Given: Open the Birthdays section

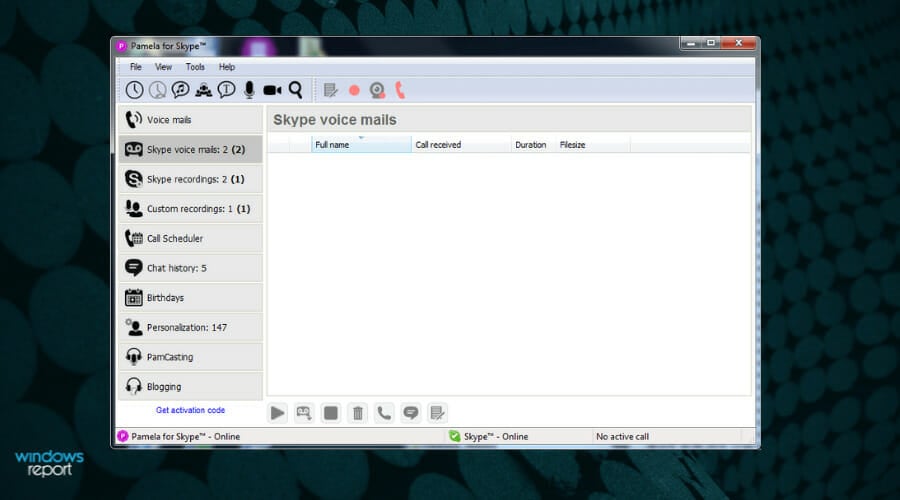Looking at the screenshot, I should point(191,297).
